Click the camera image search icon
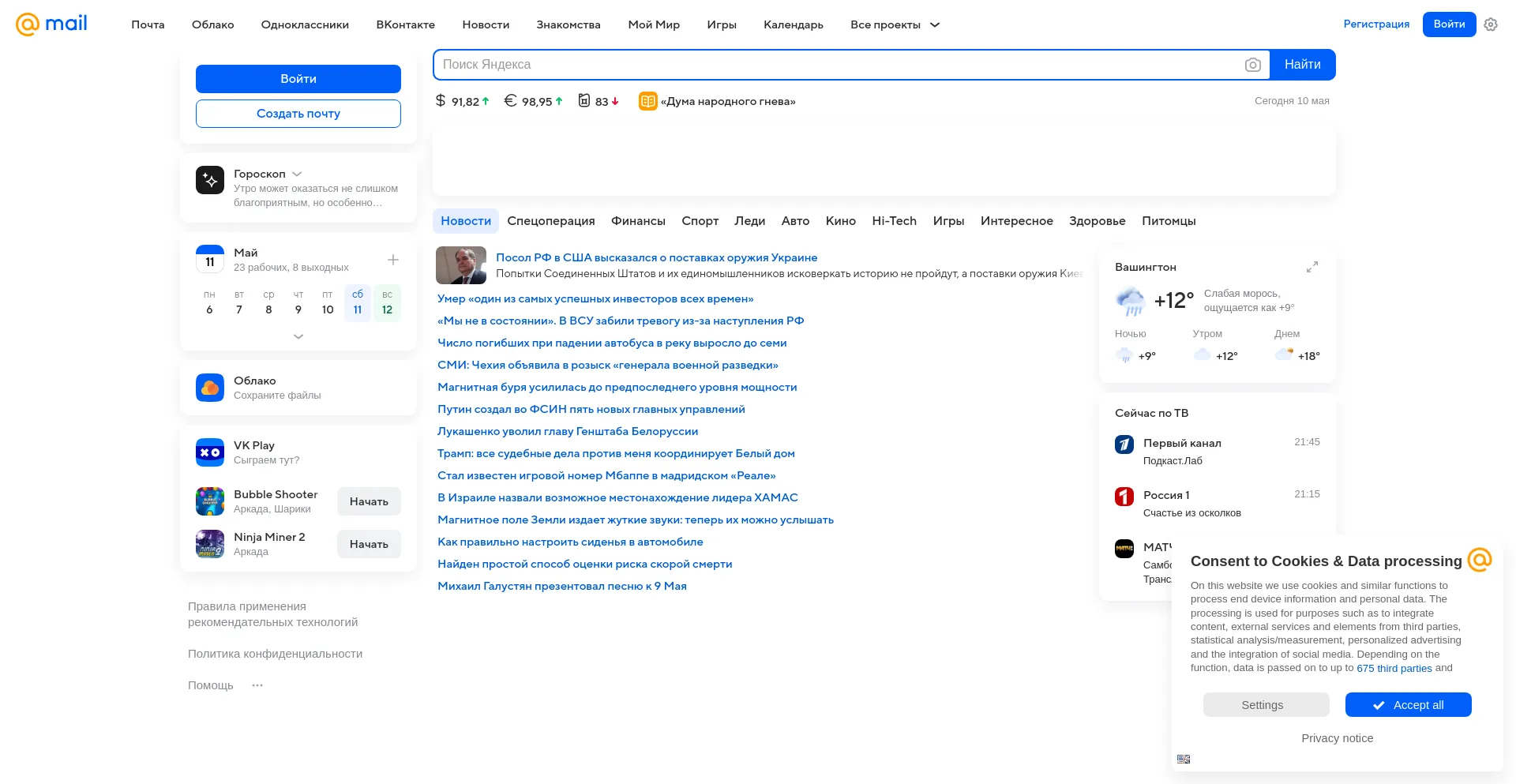Screen dimensions: 1516x784 1252,65
